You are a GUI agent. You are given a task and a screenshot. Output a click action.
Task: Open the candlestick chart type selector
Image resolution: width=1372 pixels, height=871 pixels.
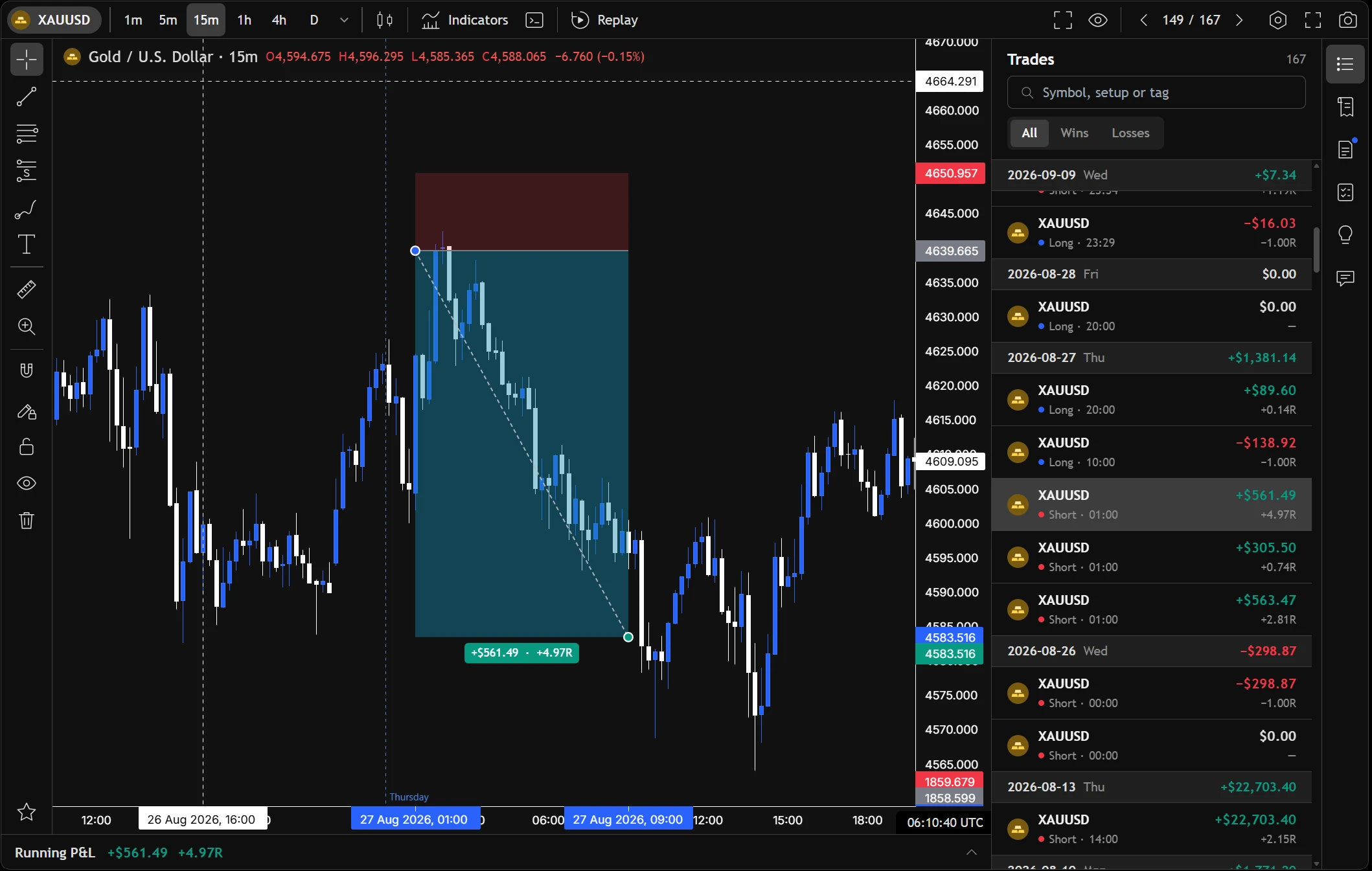pos(385,20)
